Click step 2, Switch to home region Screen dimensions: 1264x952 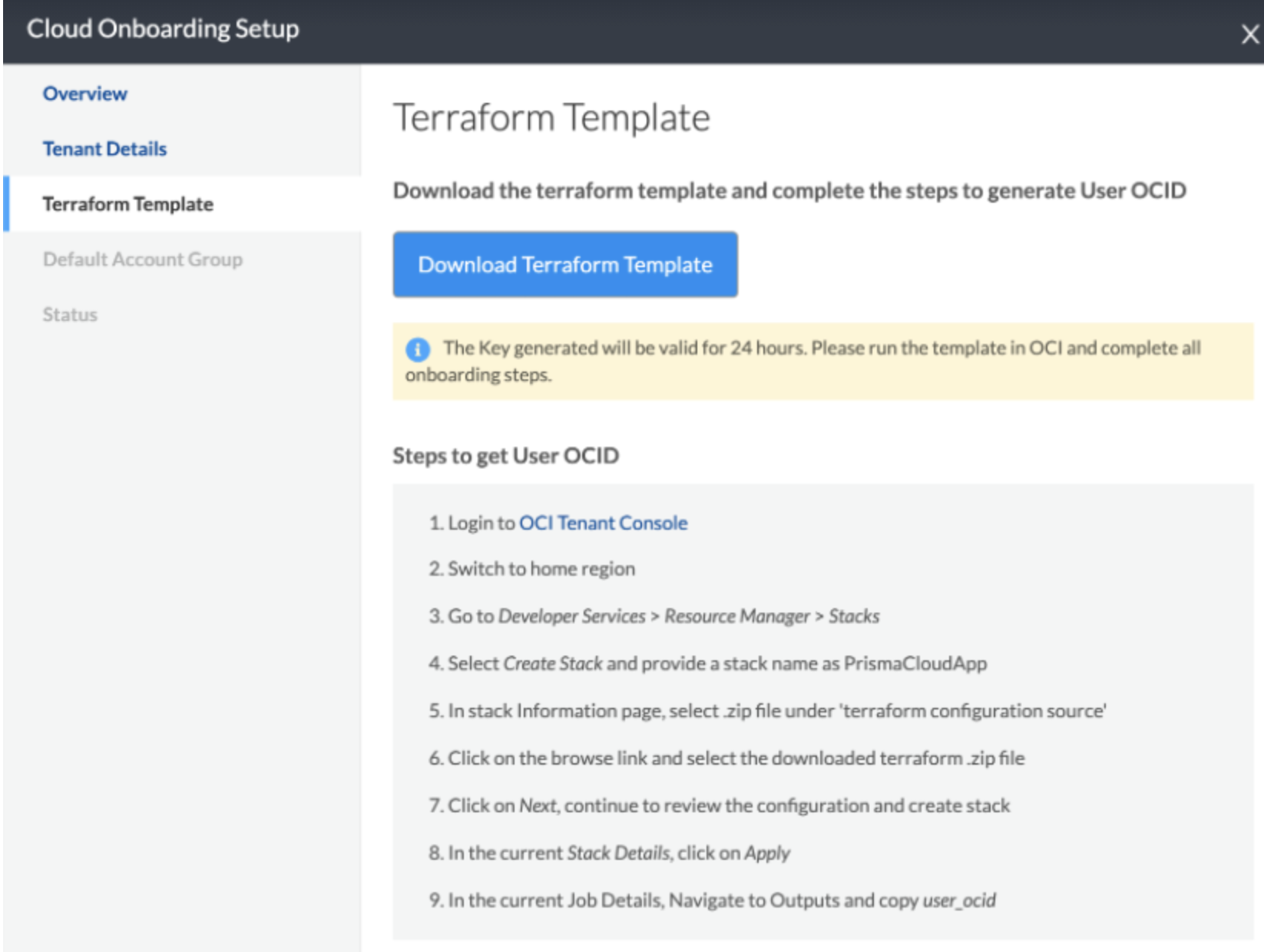point(532,569)
